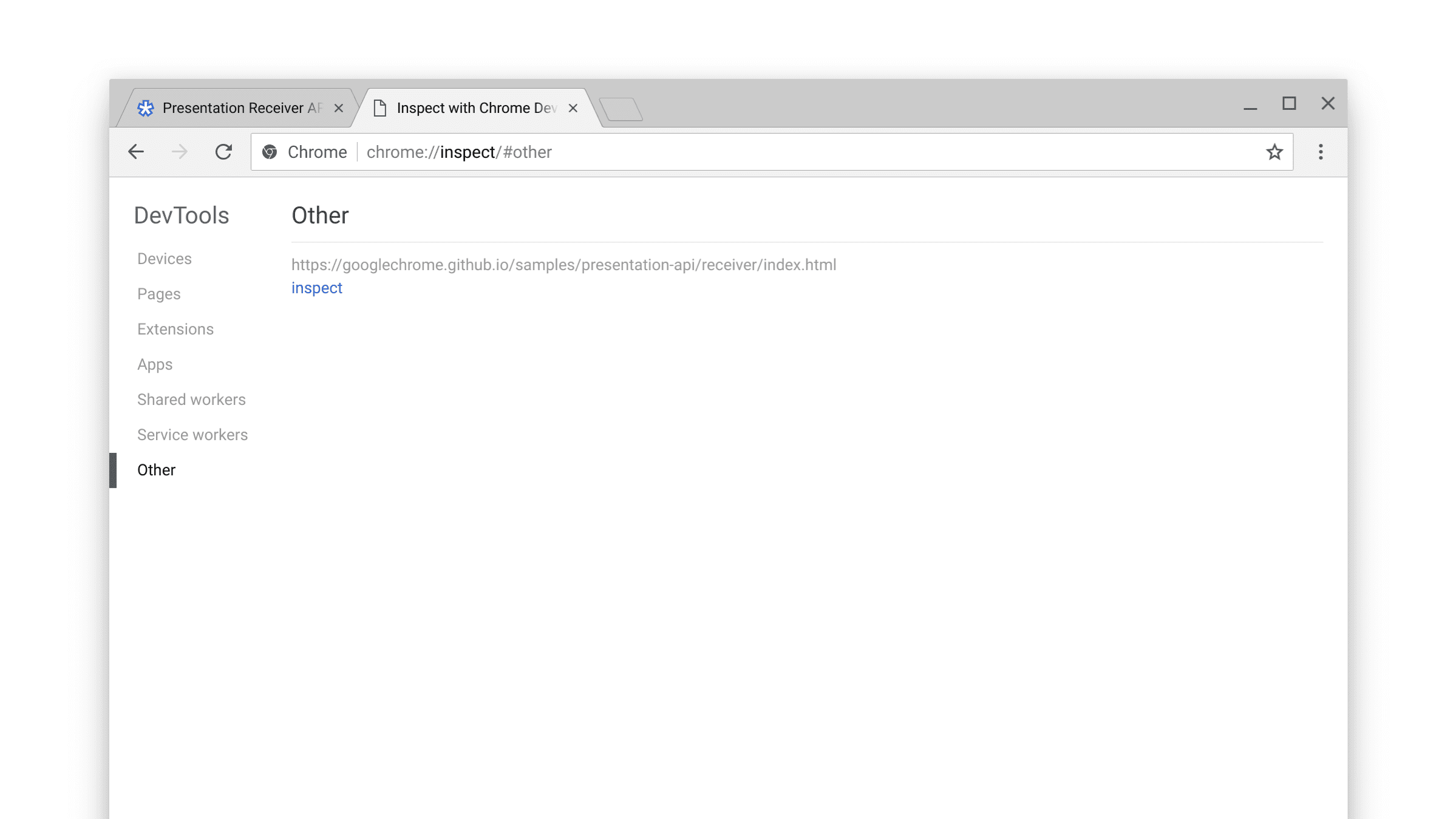Screen dimensions: 1456x819
Task: Open the Apps section in sidebar
Action: 155,364
